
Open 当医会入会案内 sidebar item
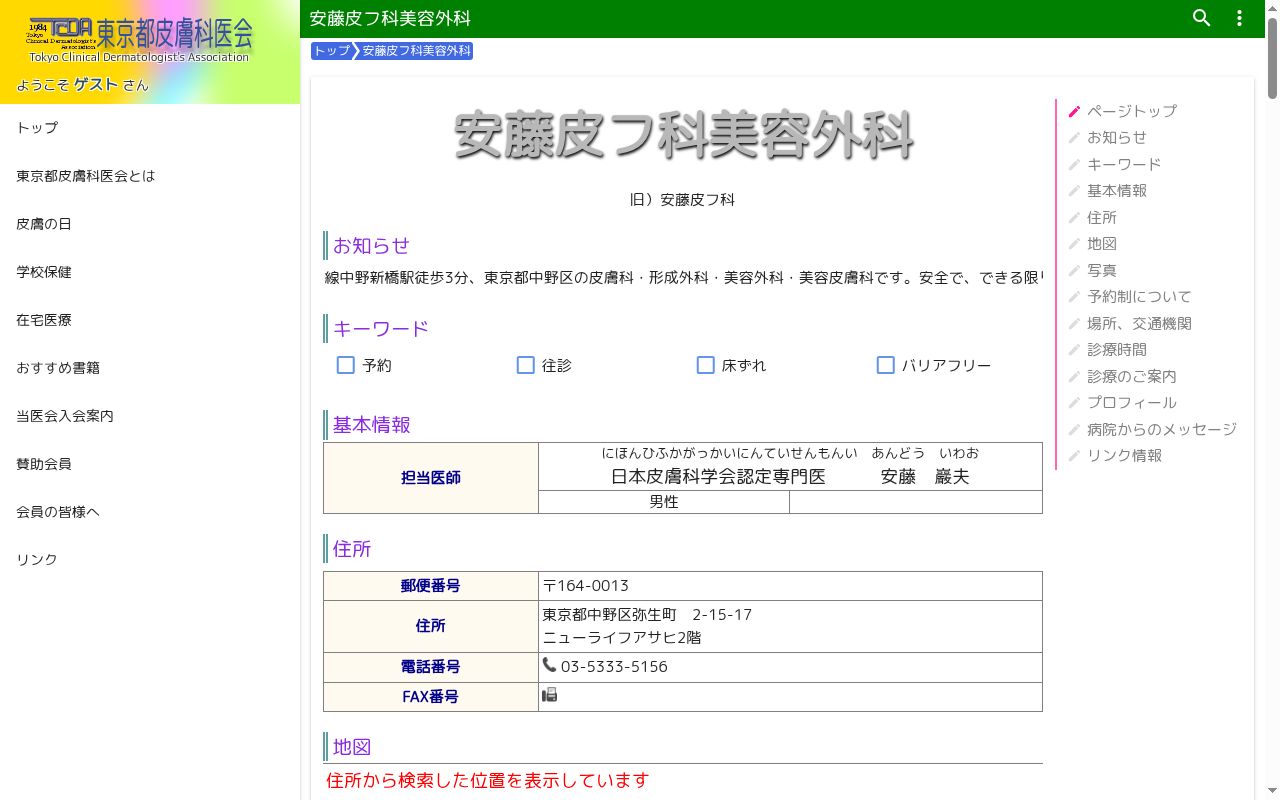tap(150, 416)
